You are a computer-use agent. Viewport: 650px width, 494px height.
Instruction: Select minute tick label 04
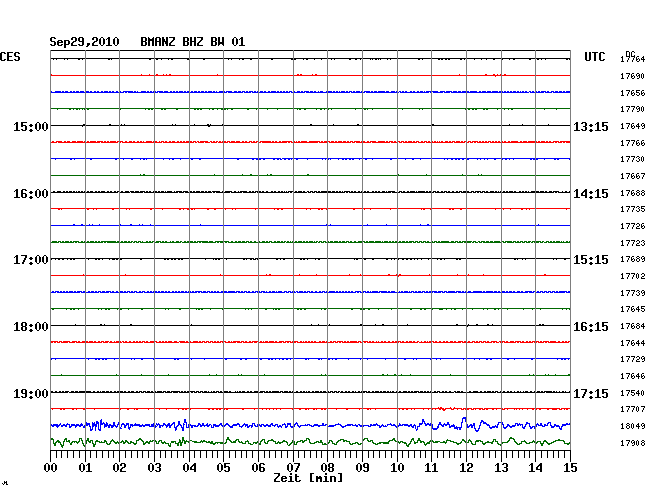click(x=189, y=467)
